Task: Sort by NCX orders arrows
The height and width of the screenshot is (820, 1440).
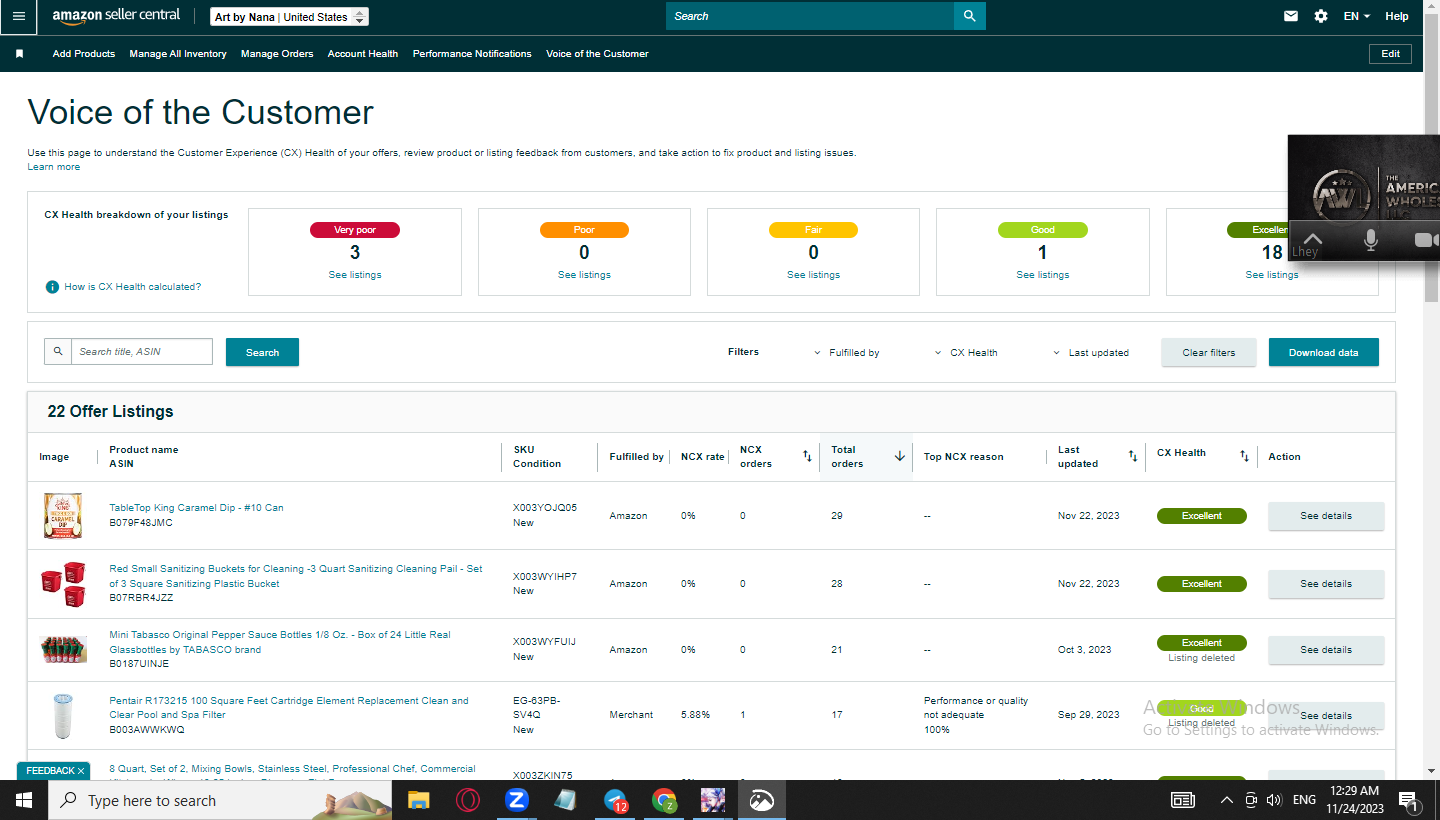Action: 807,456
